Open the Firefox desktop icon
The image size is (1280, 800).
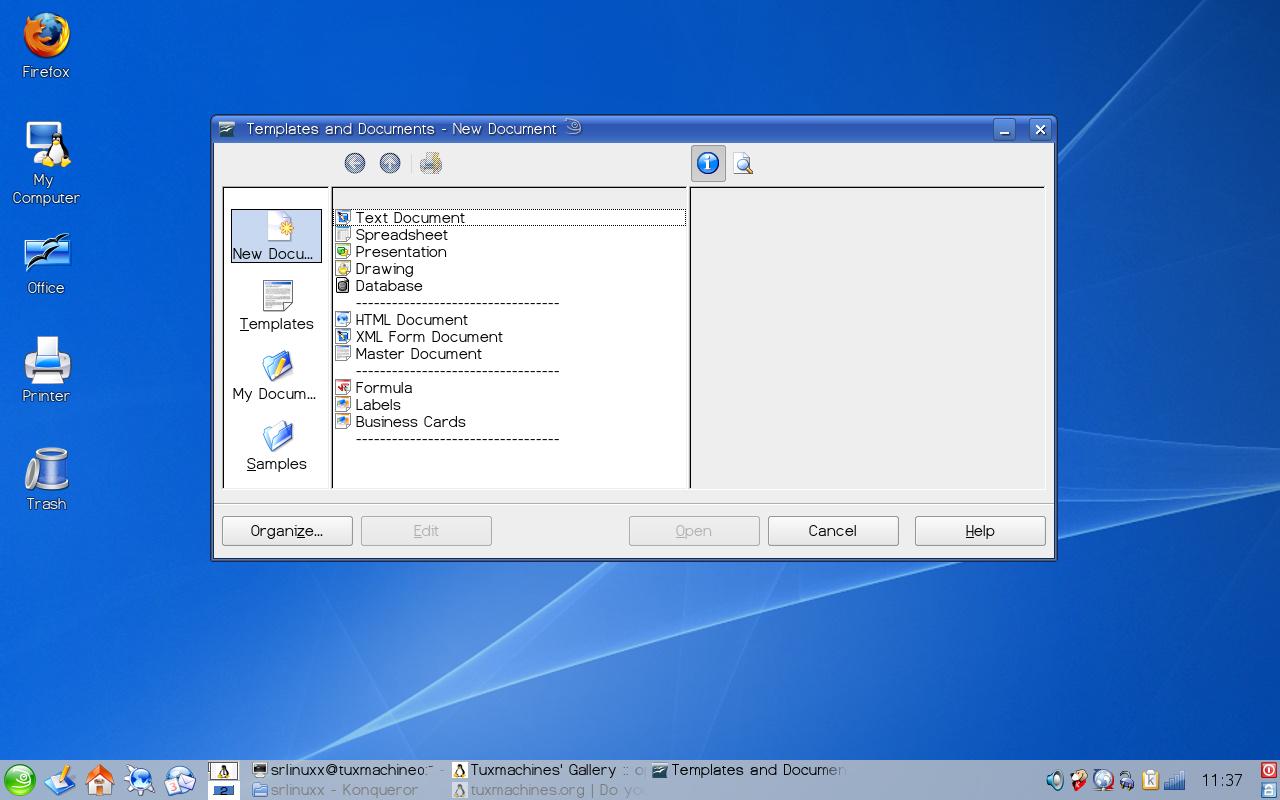[46, 46]
